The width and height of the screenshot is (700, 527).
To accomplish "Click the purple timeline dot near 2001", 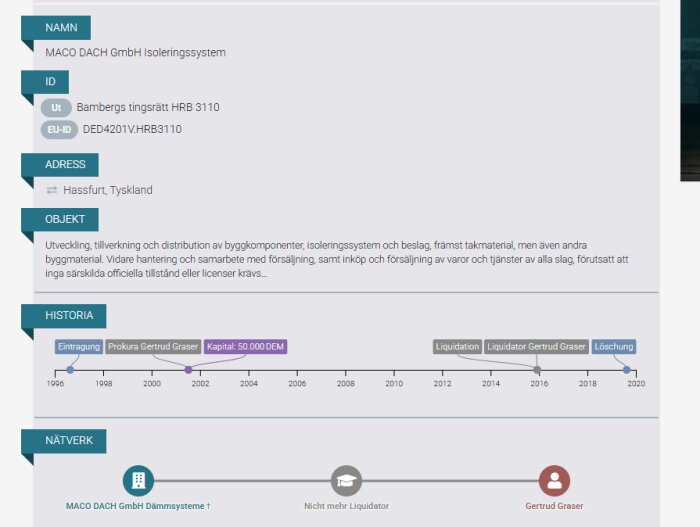I will coord(188,370).
